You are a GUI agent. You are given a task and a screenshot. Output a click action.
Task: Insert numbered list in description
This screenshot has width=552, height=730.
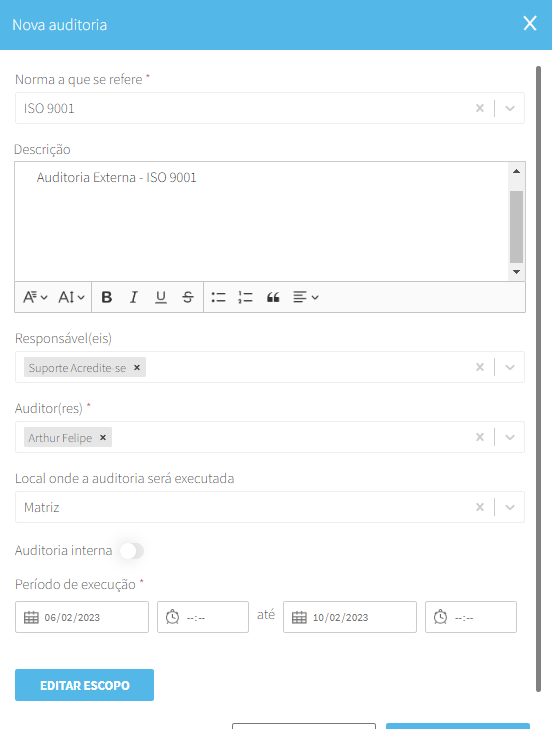(x=245, y=297)
